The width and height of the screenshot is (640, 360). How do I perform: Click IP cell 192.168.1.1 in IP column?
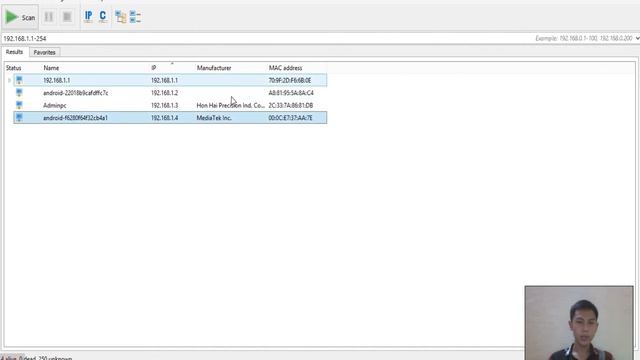(x=164, y=80)
